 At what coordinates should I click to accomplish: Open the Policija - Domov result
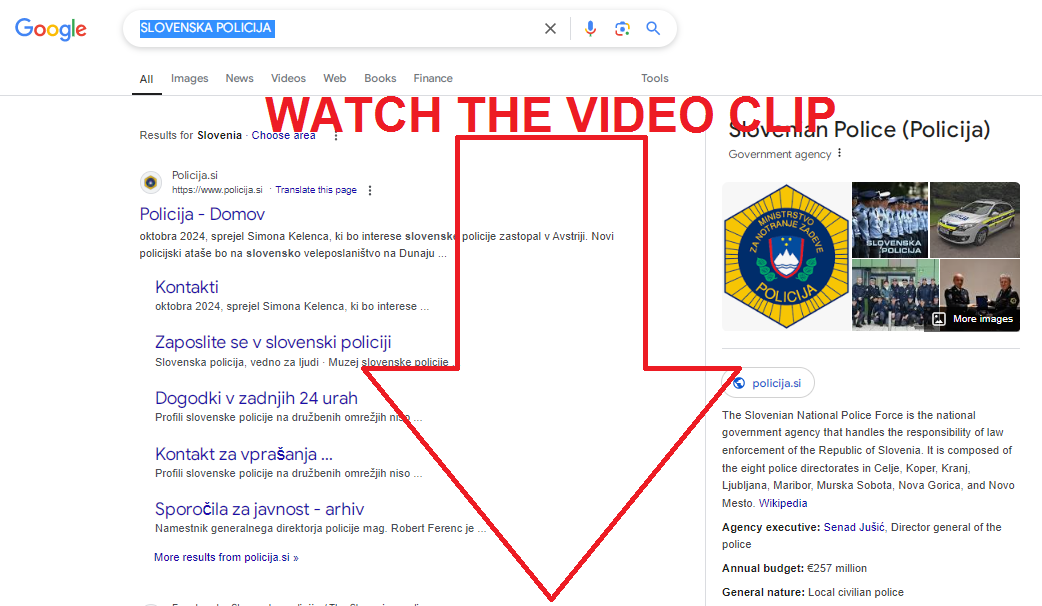click(202, 214)
